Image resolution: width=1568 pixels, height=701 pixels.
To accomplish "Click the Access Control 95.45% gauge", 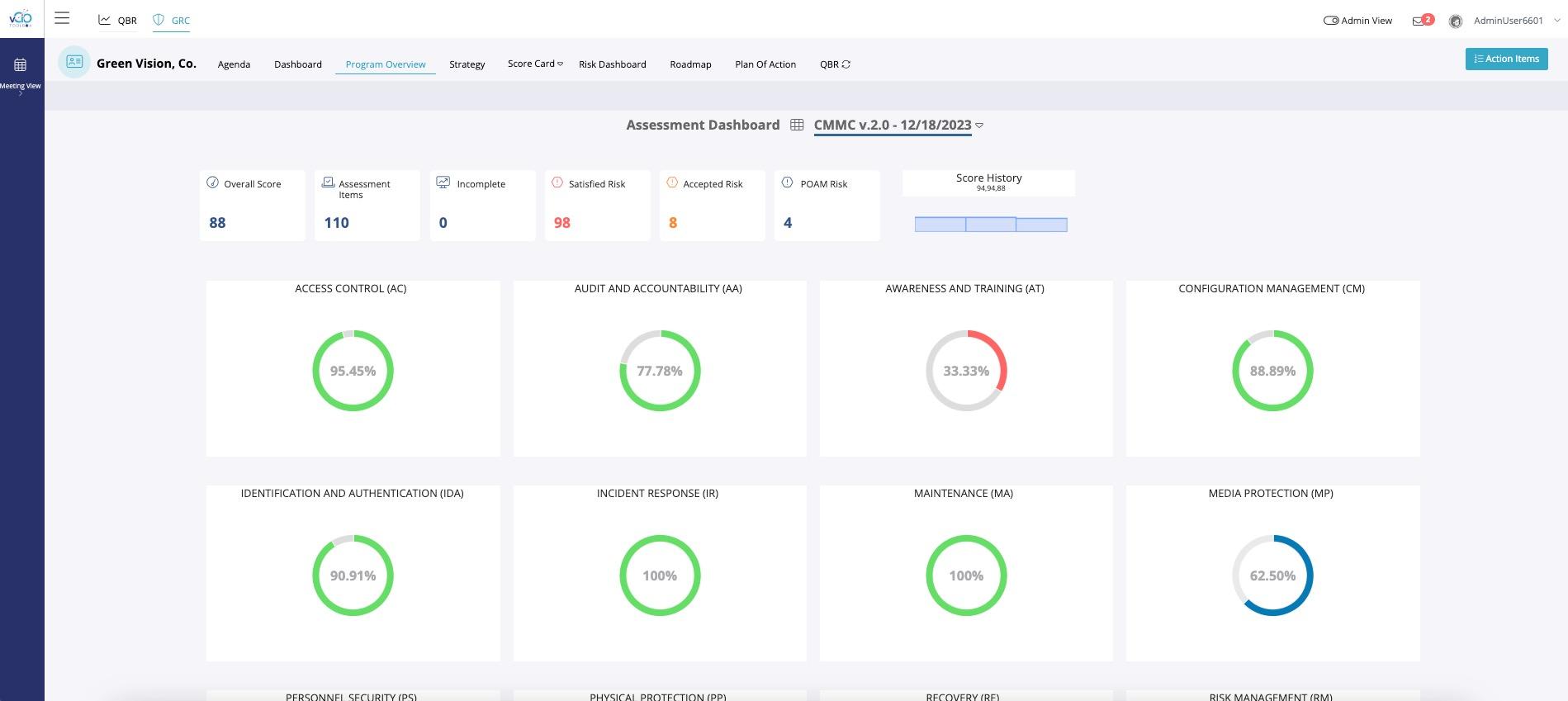I will click(353, 371).
